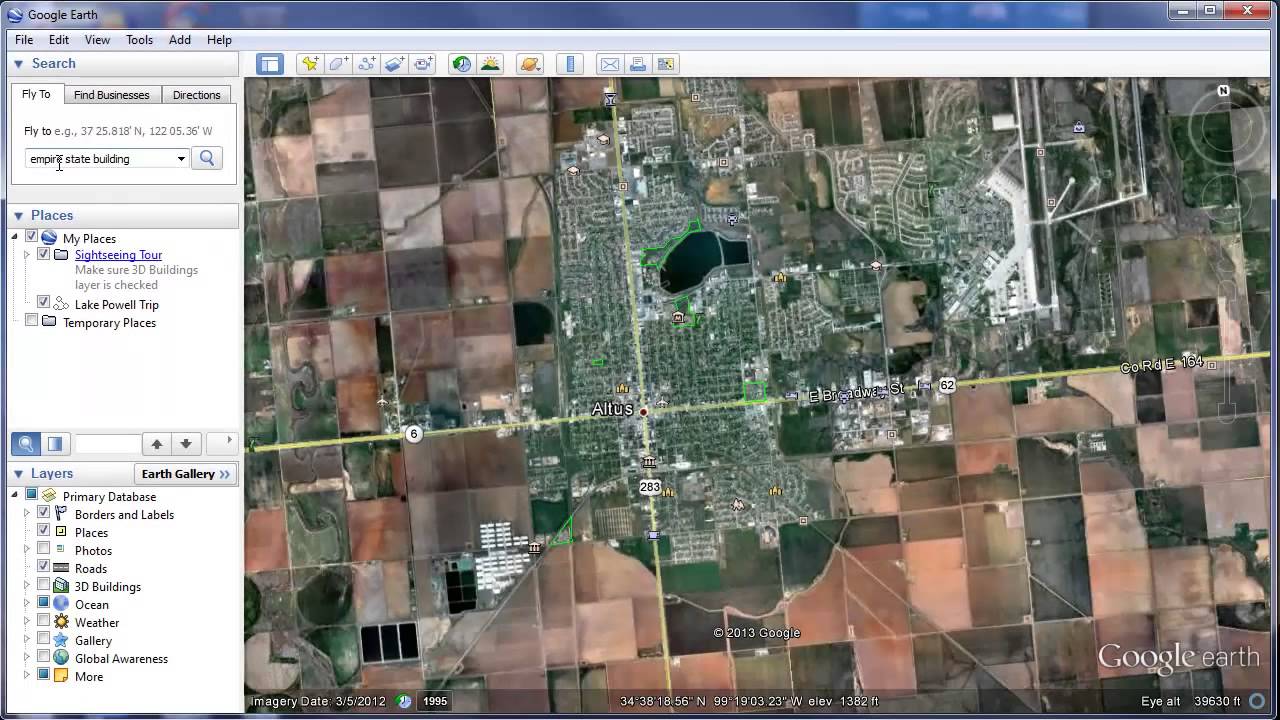Collapse the Search panel triangle
Screen dimensions: 1280x720
(x=18, y=64)
